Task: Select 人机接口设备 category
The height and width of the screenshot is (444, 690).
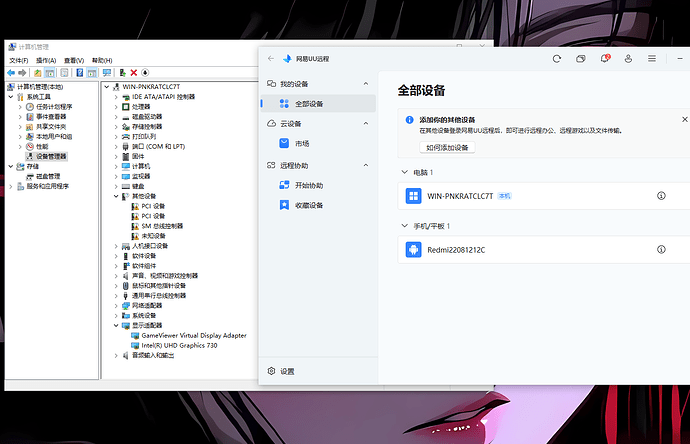Action: 145,246
